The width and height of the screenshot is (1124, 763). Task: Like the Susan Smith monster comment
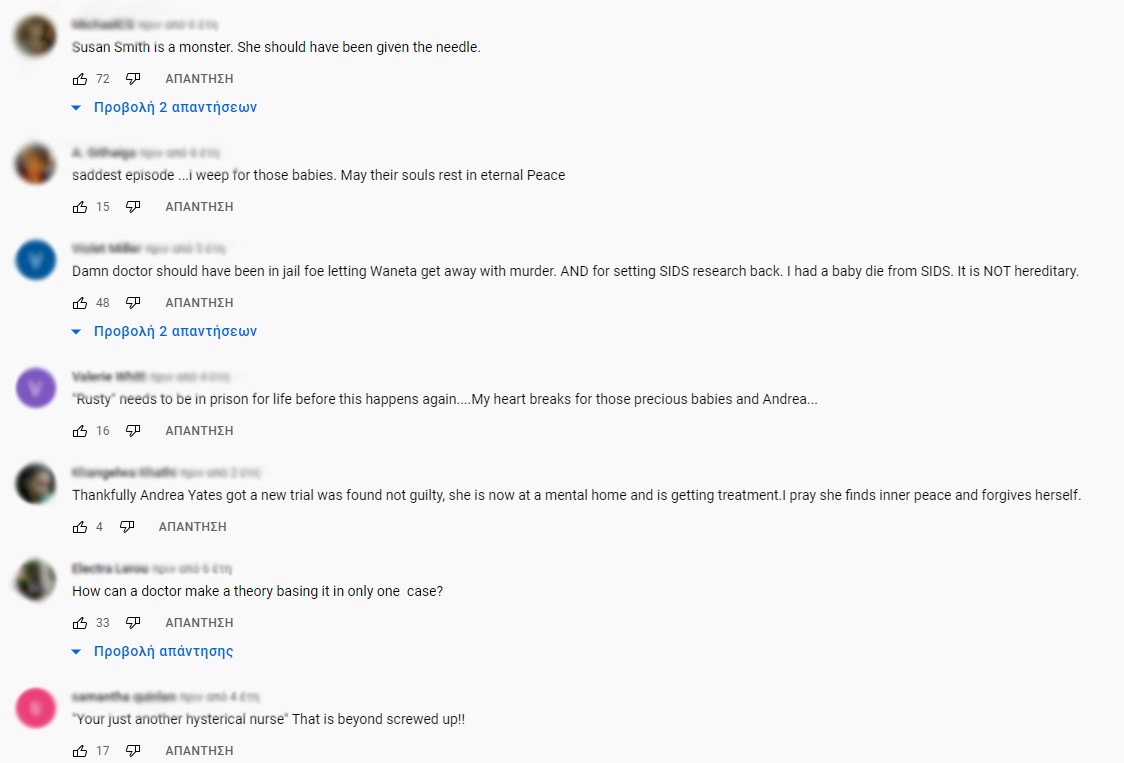[x=80, y=79]
